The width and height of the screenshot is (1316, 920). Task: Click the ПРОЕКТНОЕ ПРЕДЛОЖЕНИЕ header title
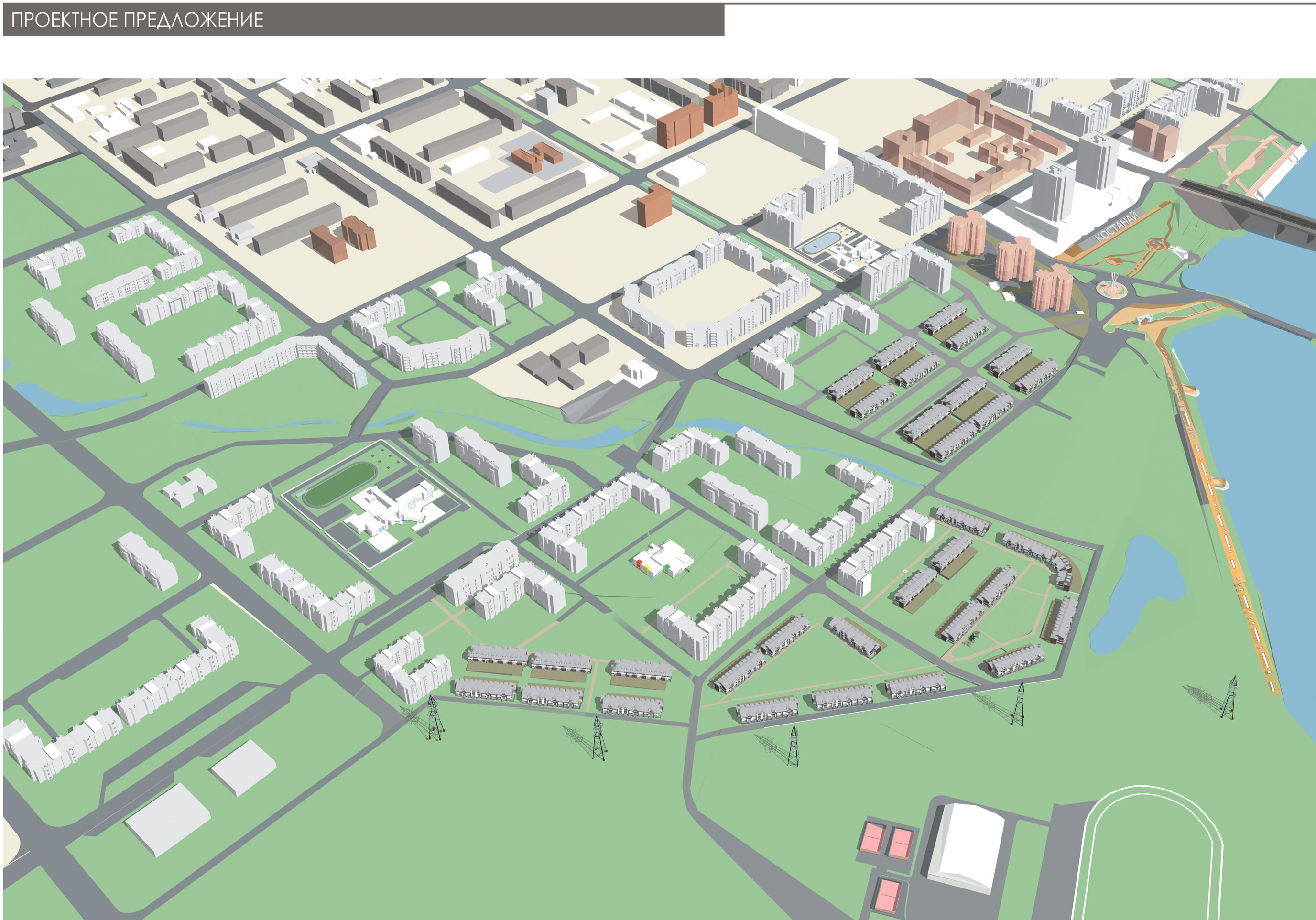[137, 20]
